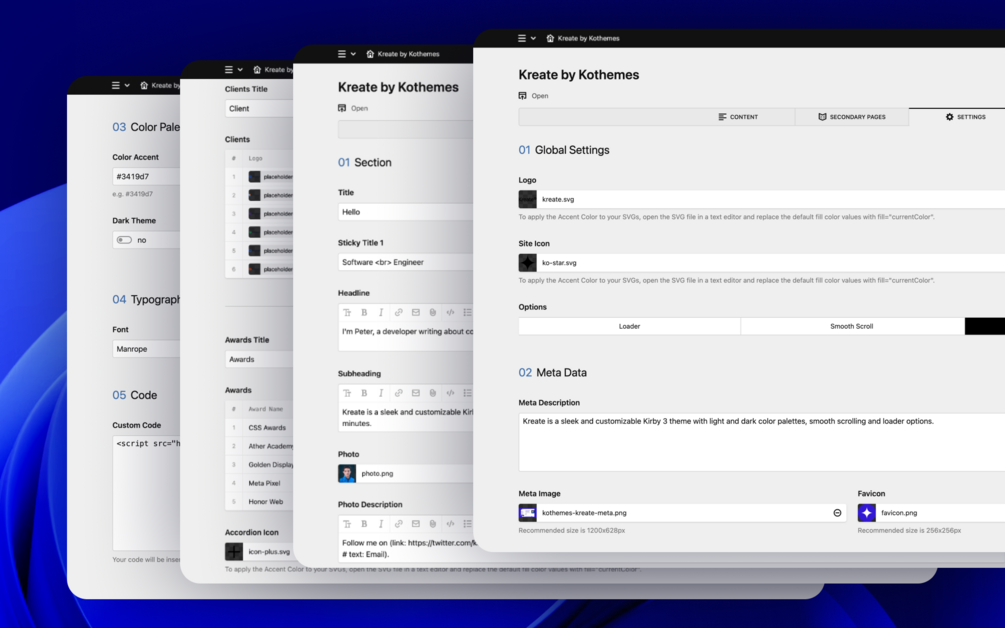Open the hamburger menu in the Color Palette window
Screen dimensions: 1005x628
tap(116, 85)
